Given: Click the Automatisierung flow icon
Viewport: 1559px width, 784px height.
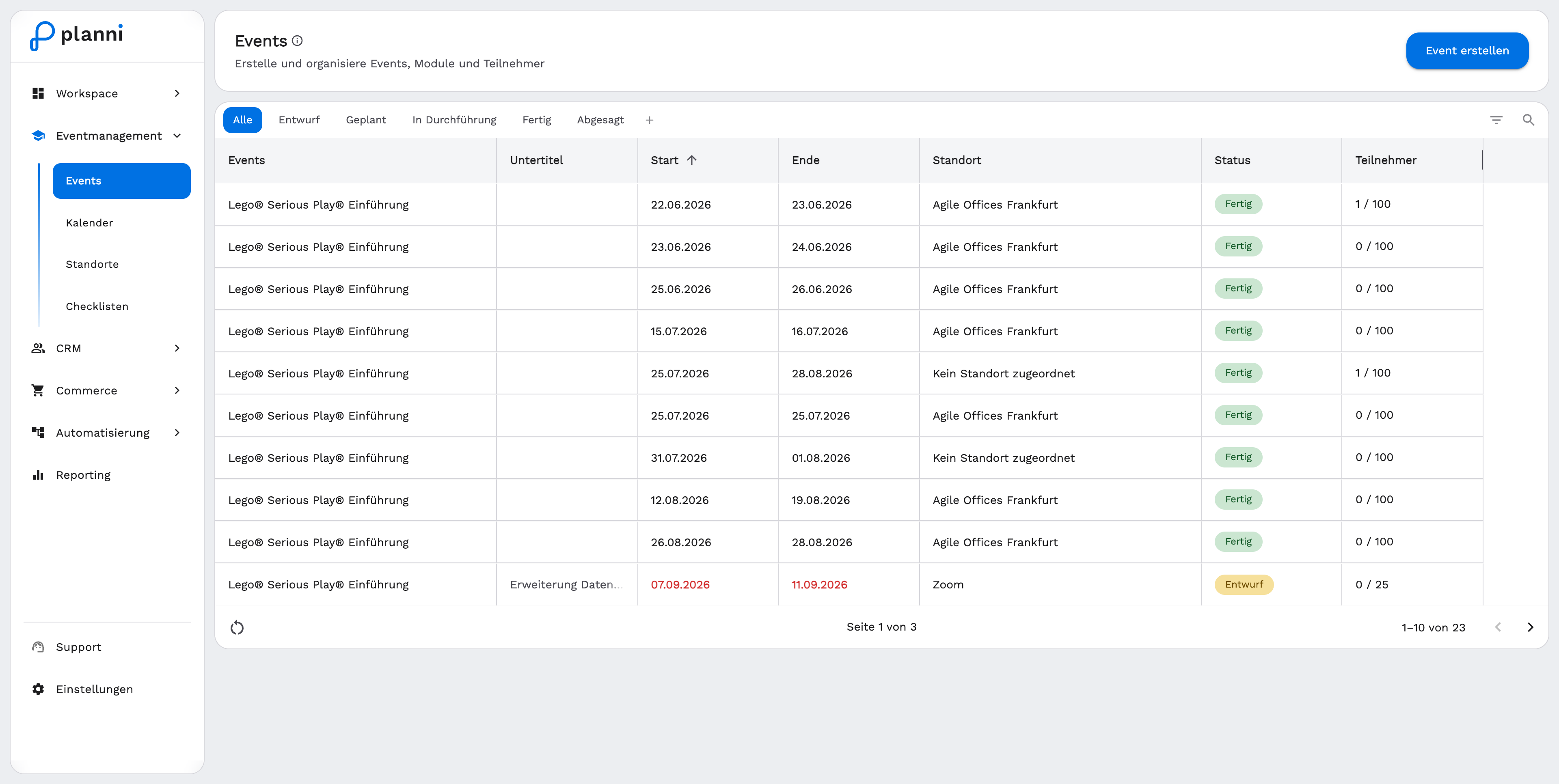Looking at the screenshot, I should coord(38,432).
